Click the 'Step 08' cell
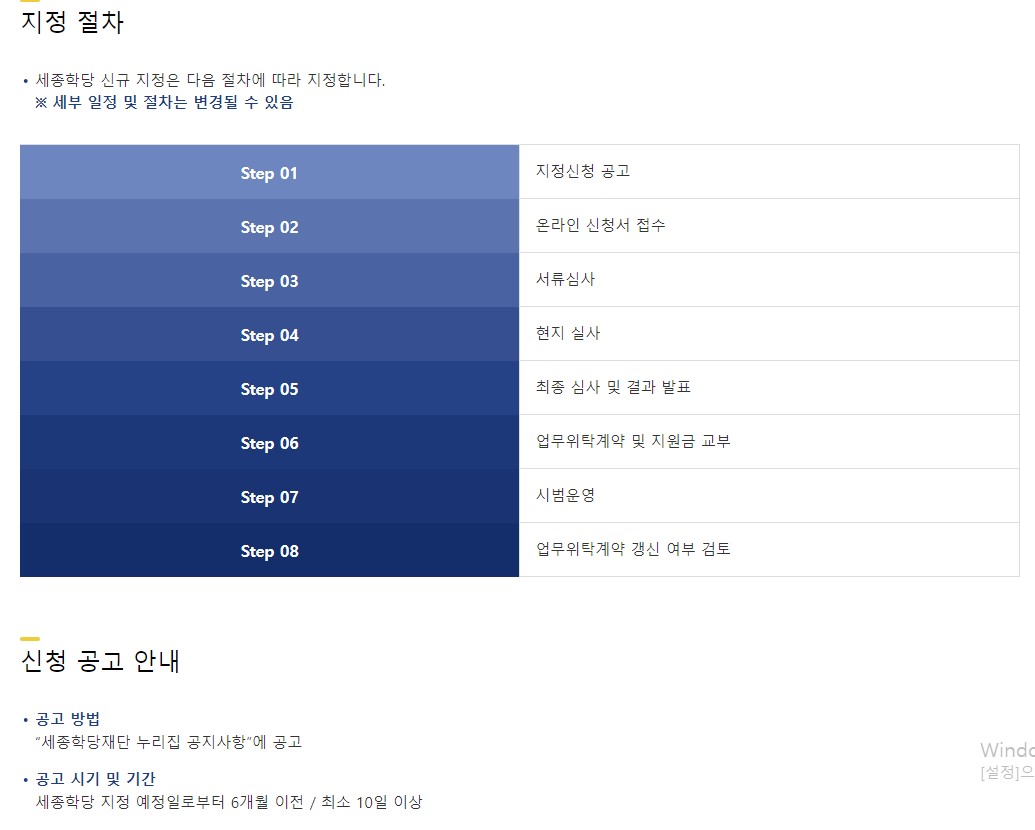 click(x=269, y=551)
